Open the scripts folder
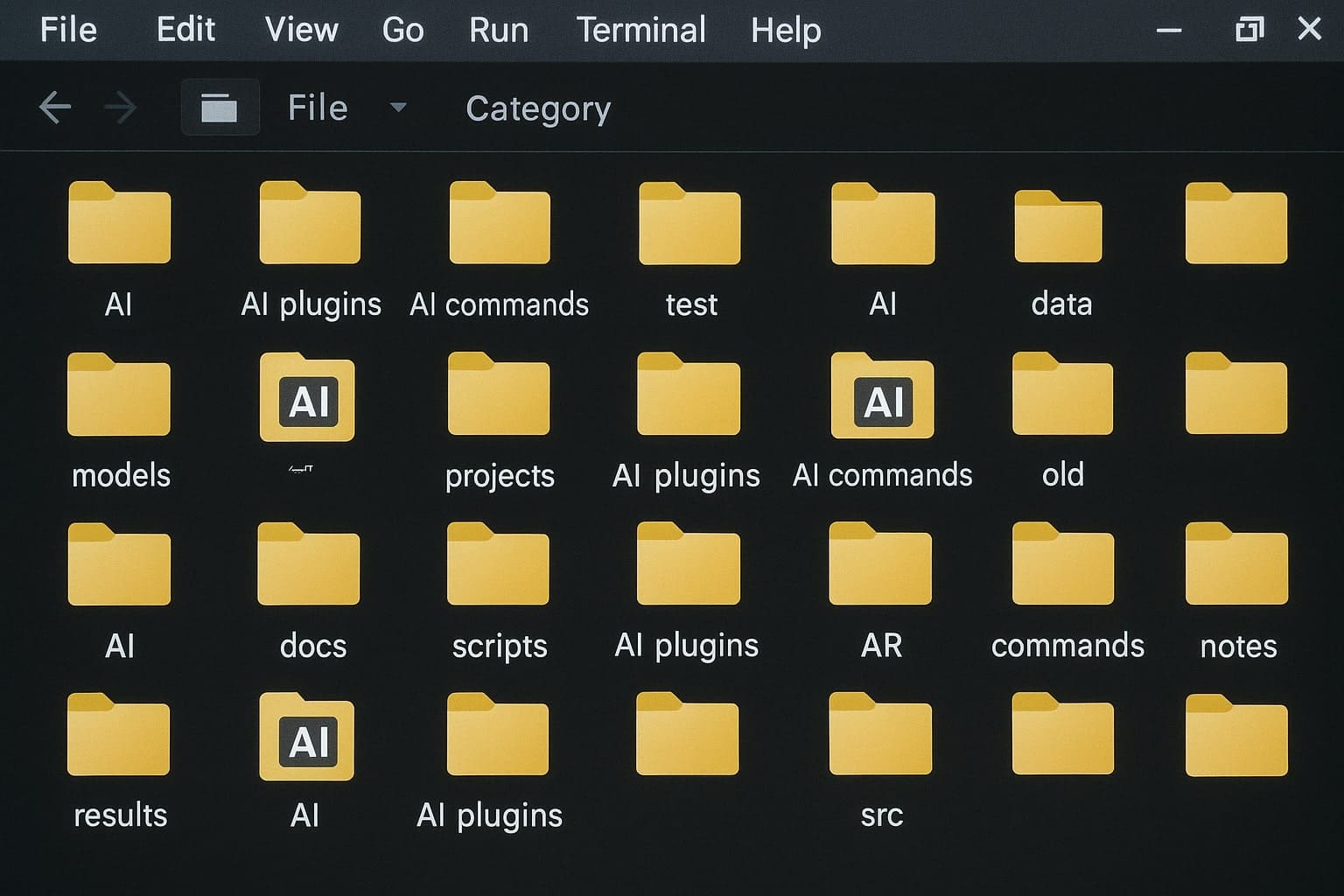This screenshot has height=896, width=1344. tap(498, 564)
